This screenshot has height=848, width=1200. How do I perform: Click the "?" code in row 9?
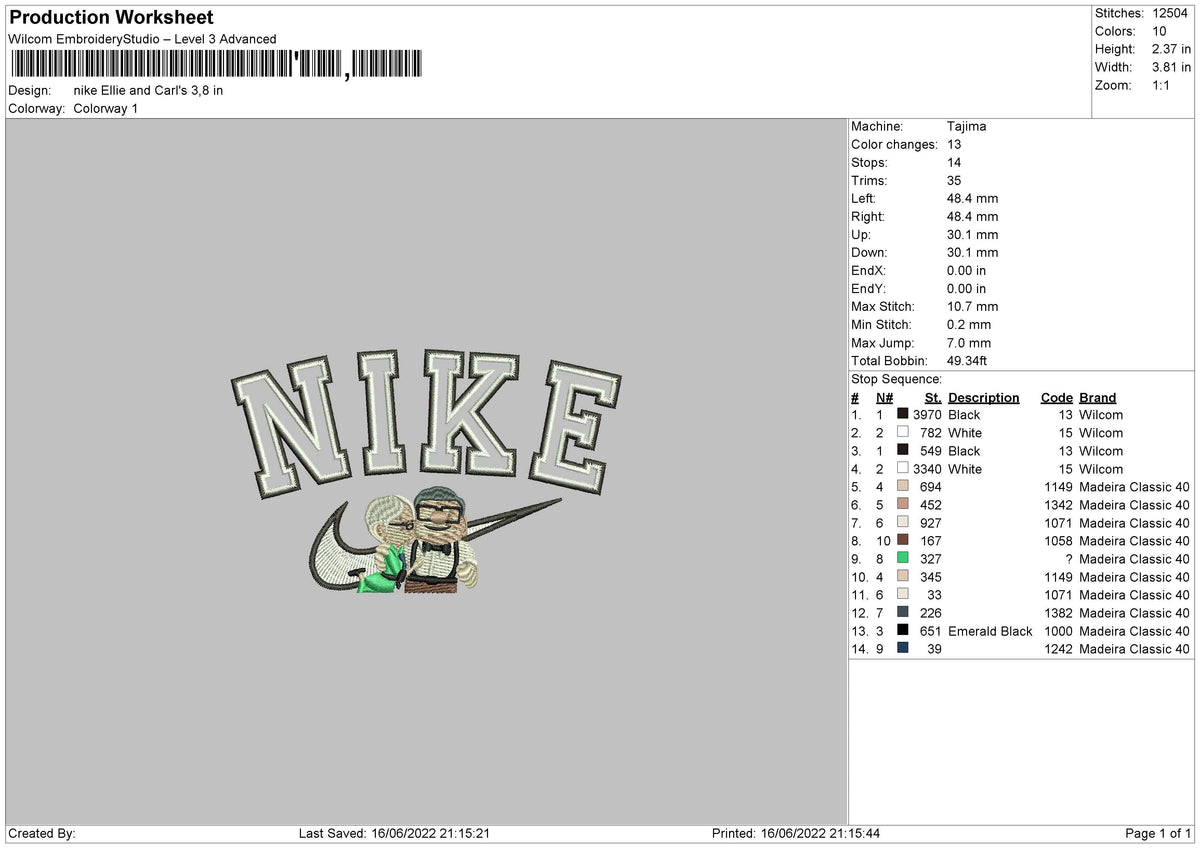click(1069, 559)
